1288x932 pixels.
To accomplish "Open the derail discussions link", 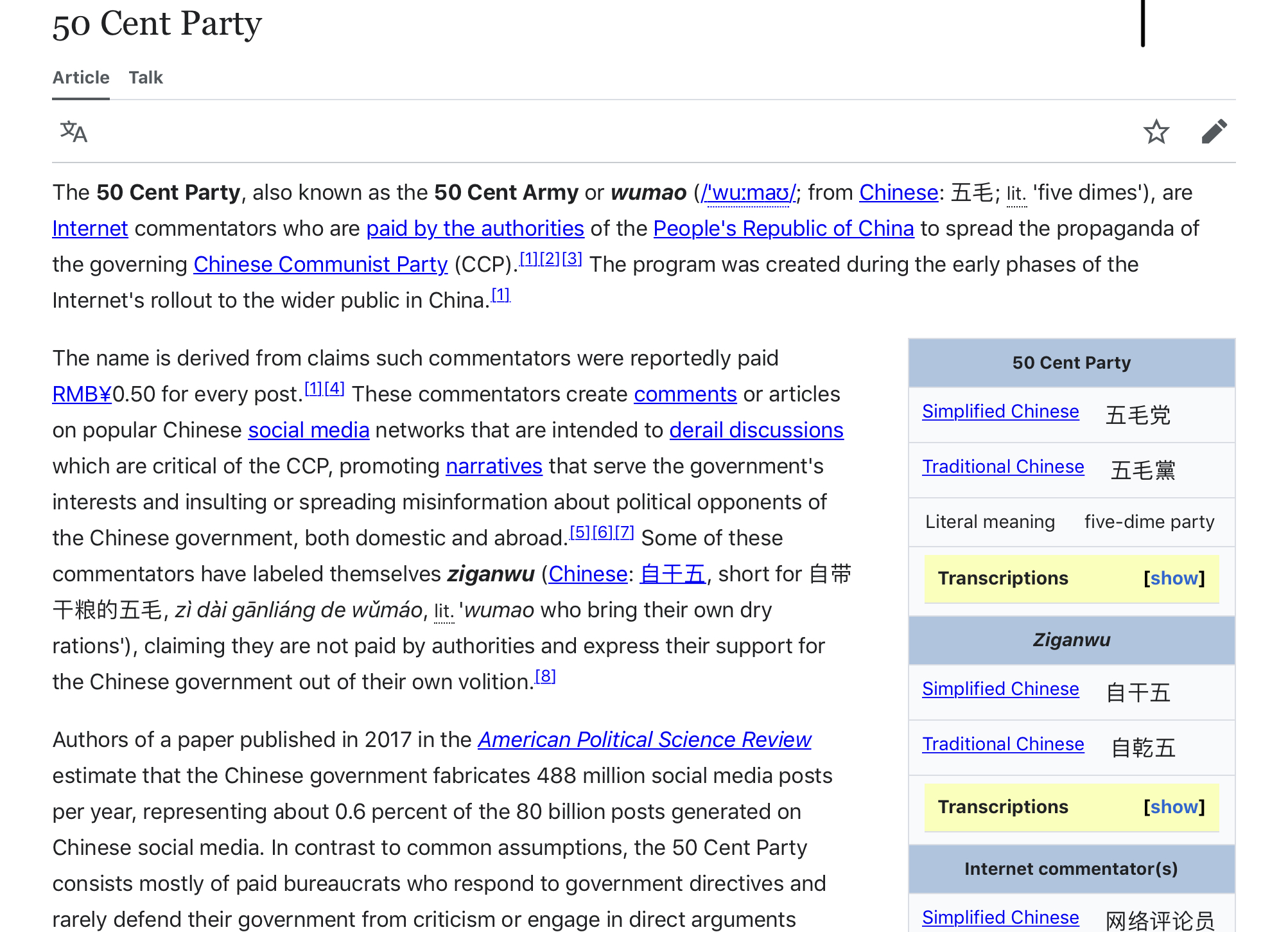I will tap(756, 430).
